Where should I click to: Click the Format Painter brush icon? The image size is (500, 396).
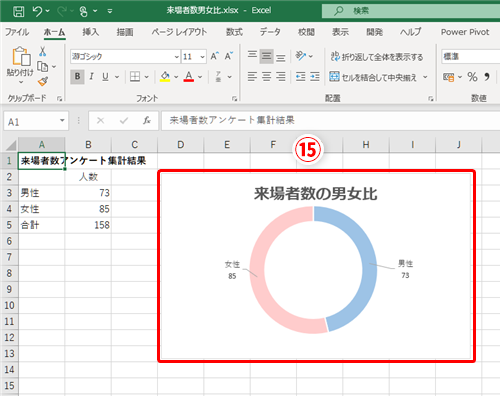click(43, 81)
